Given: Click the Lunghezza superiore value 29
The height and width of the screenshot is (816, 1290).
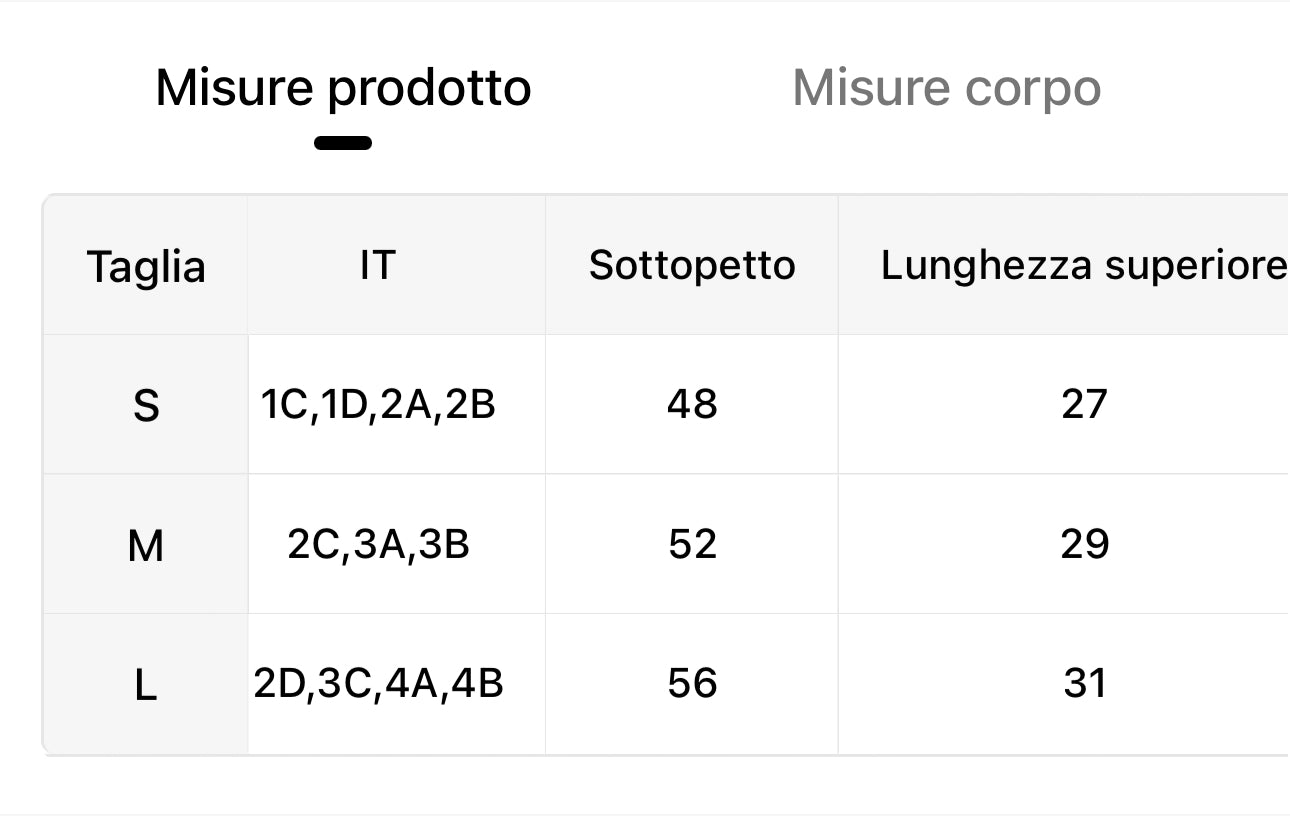Looking at the screenshot, I should click(x=1084, y=544).
